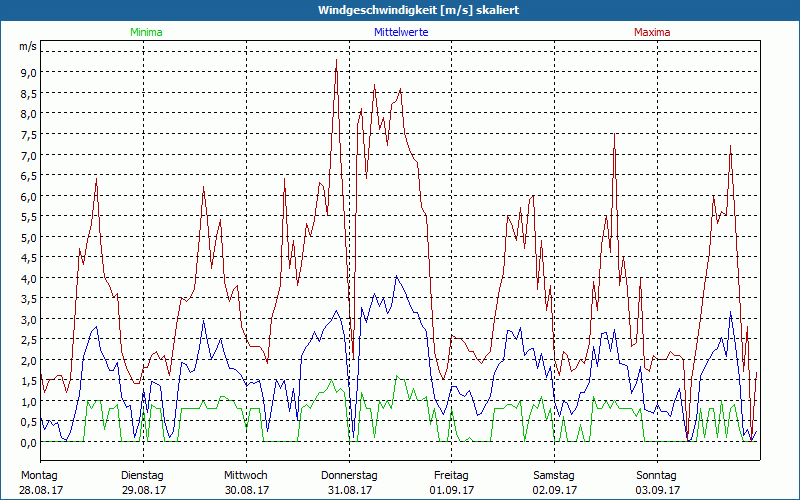Select the Samstag day label
This screenshot has width=800, height=500.
(x=554, y=475)
